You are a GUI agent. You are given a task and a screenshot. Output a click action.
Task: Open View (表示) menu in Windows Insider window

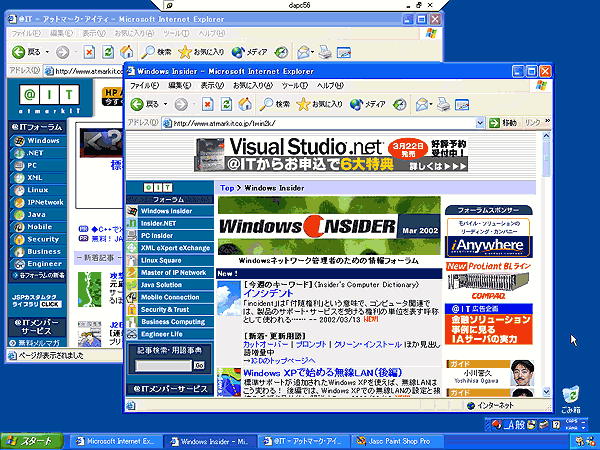tap(212, 86)
